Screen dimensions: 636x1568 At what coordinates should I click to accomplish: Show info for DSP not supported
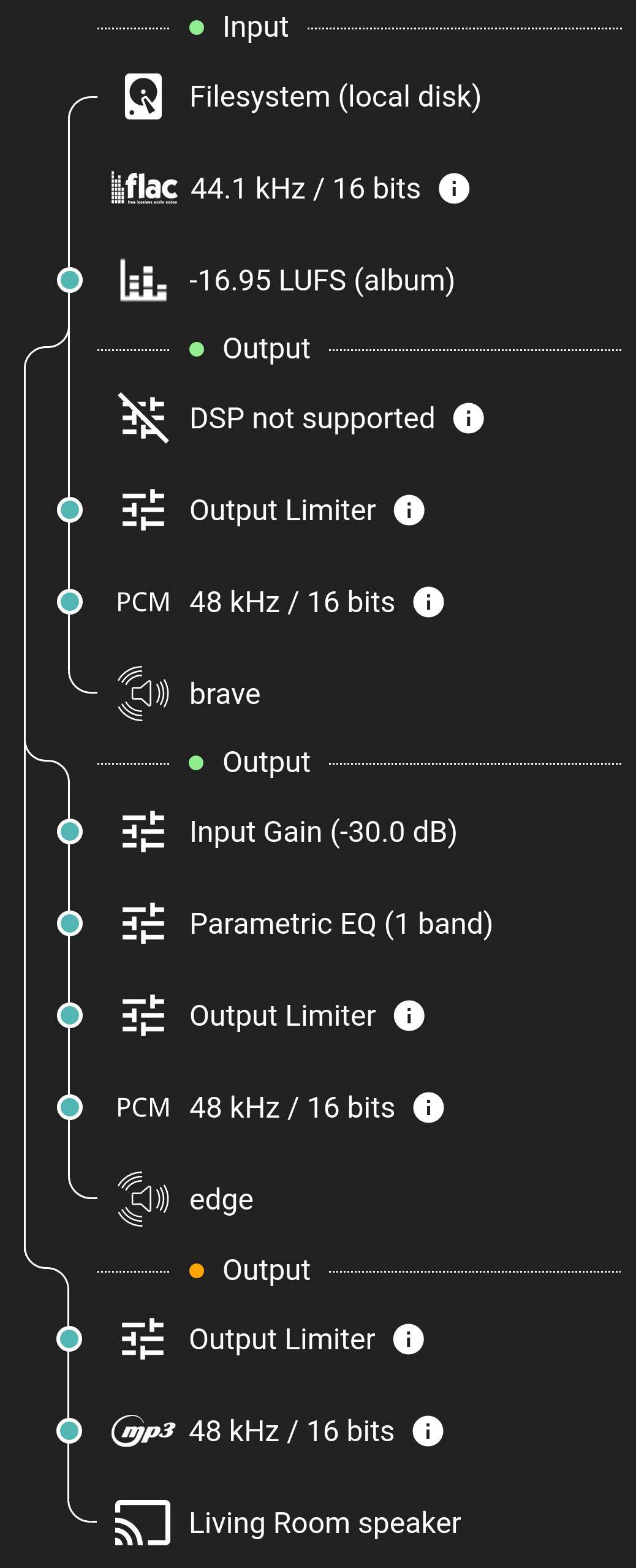click(x=469, y=419)
